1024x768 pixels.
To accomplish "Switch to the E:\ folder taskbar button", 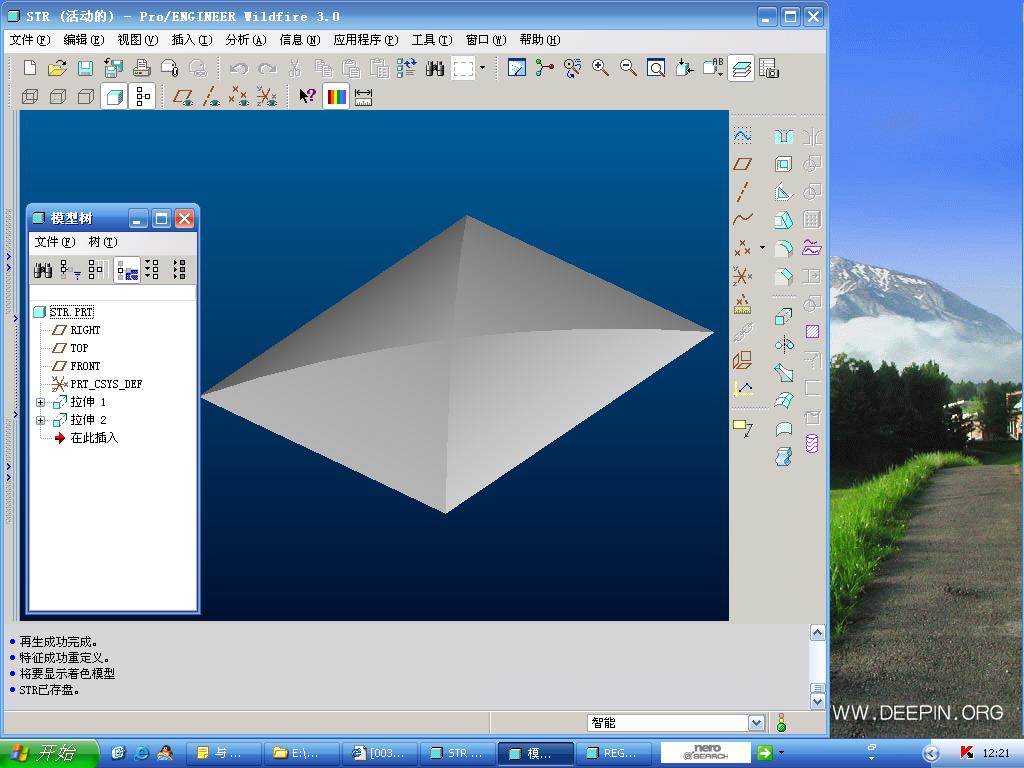I will click(x=301, y=753).
